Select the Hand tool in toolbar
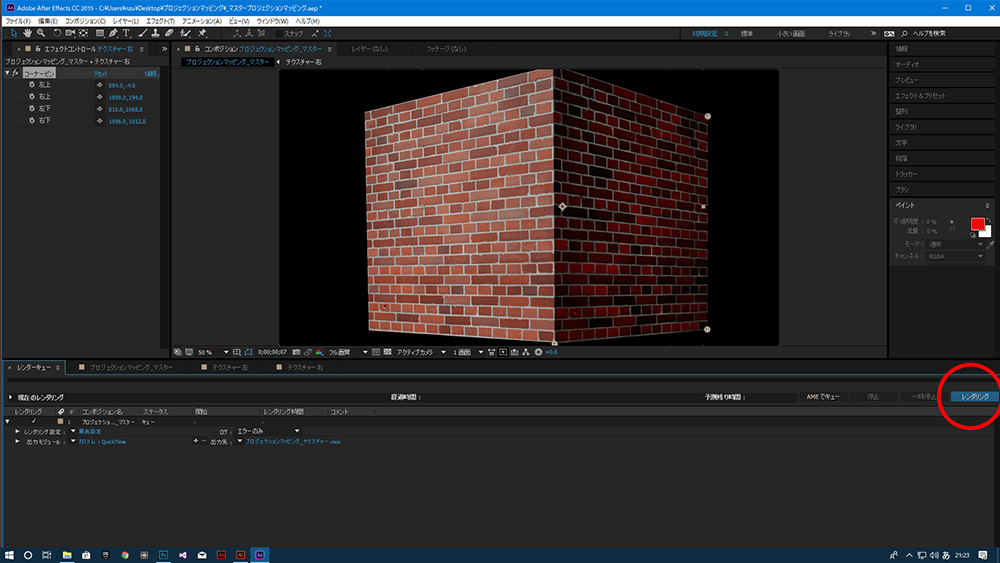Viewport: 1000px width, 563px height. point(27,33)
